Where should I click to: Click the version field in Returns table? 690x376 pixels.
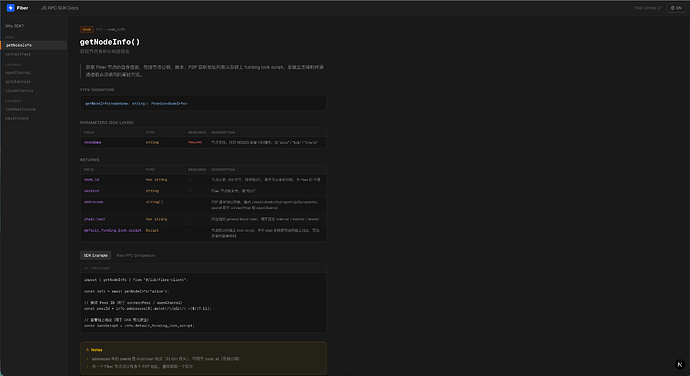click(92, 191)
